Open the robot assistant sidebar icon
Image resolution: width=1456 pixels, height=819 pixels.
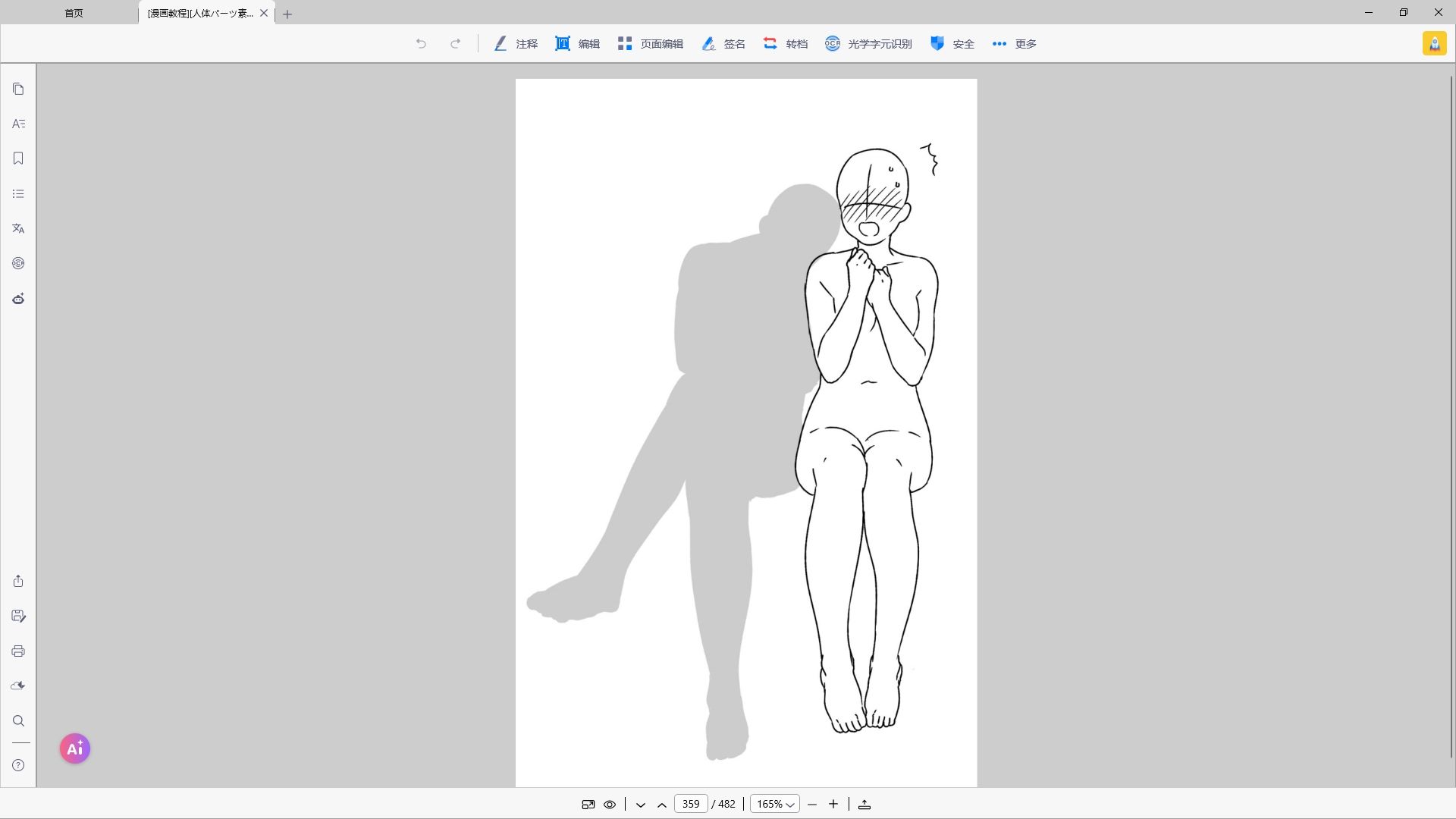[x=18, y=299]
